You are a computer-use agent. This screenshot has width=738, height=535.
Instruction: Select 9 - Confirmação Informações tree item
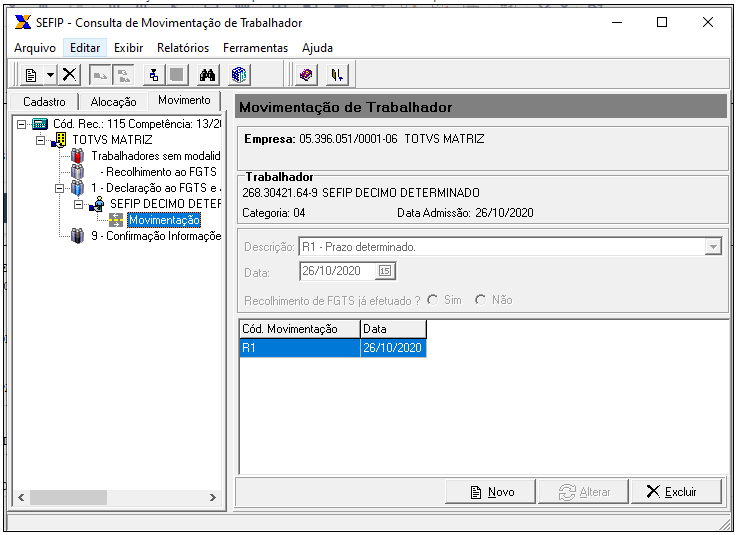coord(156,236)
